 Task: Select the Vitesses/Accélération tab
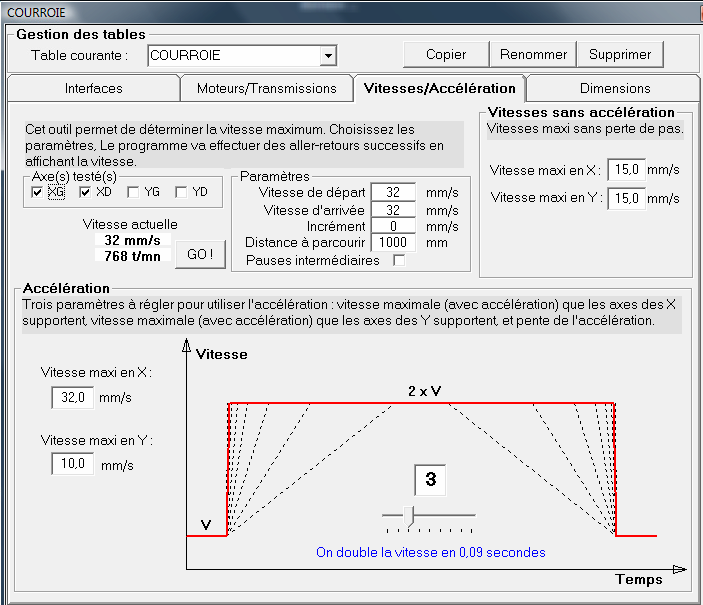point(439,88)
